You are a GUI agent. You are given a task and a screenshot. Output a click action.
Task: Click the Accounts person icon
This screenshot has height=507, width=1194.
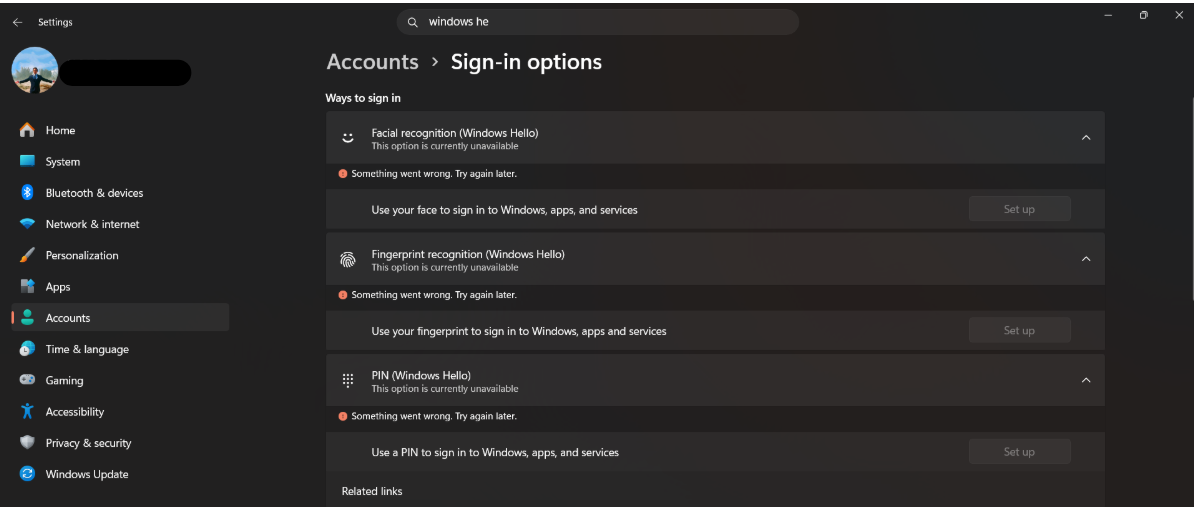[27, 317]
